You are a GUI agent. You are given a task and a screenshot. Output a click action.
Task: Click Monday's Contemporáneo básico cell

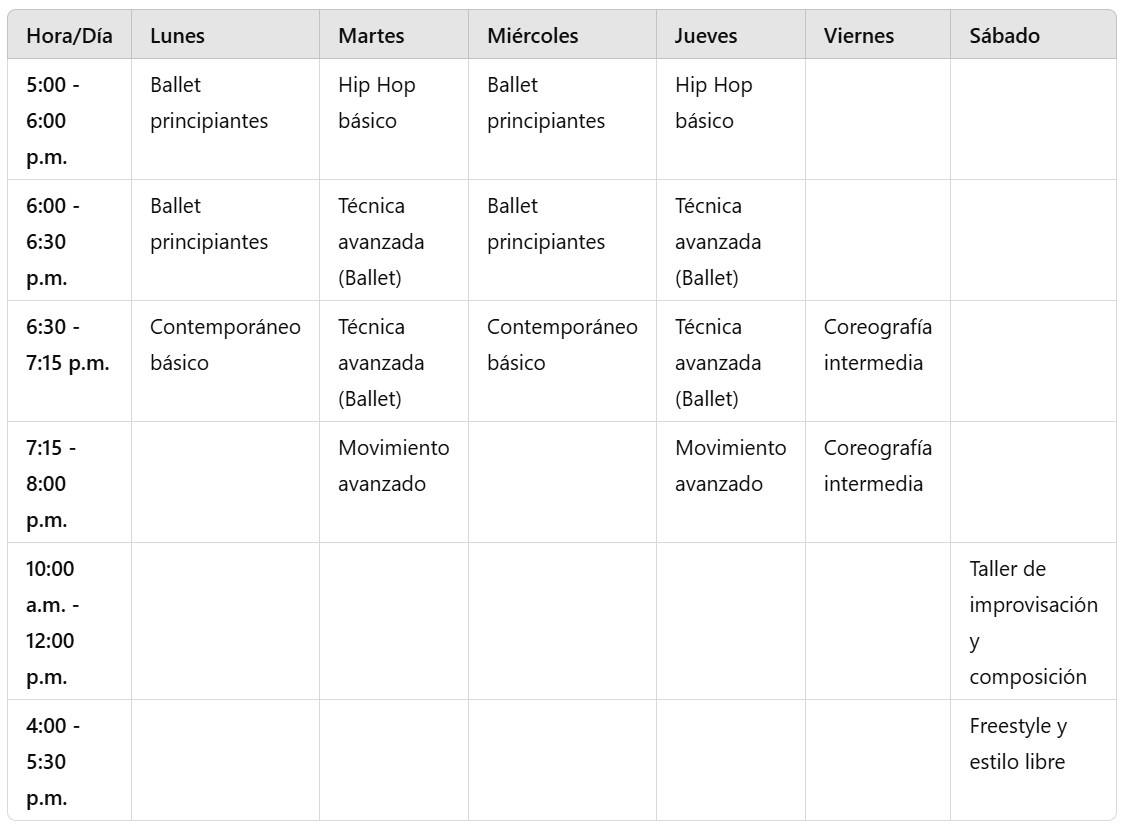pos(225,362)
